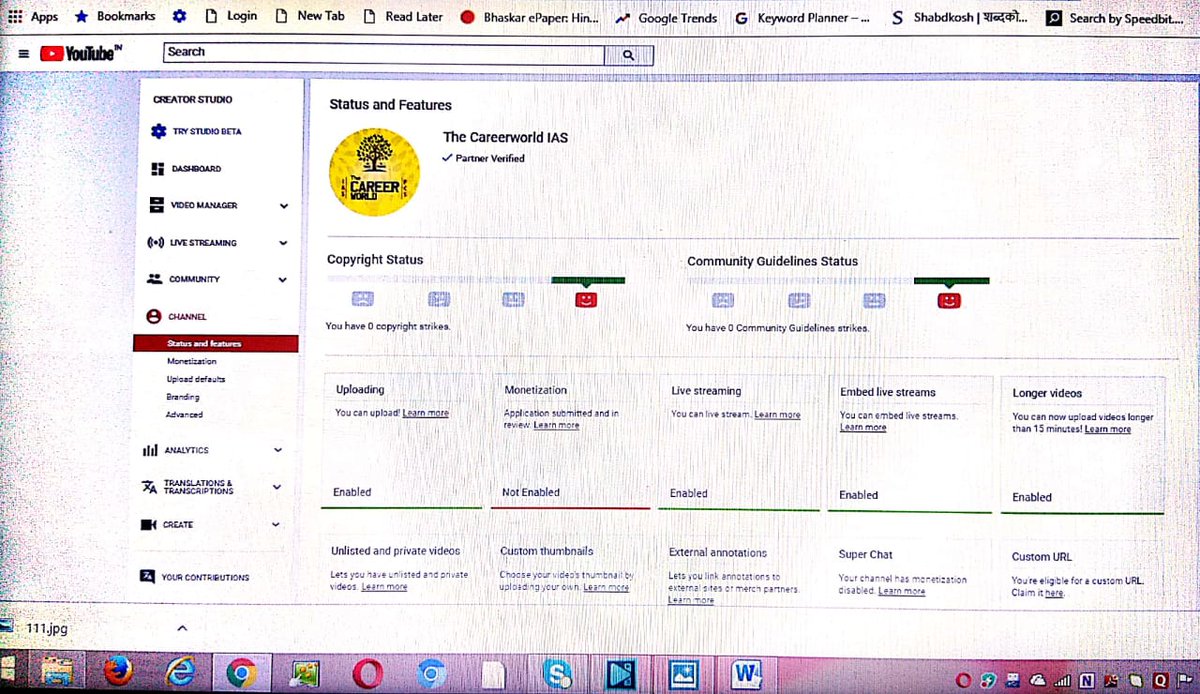Click The Career World channel avatar
The width and height of the screenshot is (1200, 694).
374,174
